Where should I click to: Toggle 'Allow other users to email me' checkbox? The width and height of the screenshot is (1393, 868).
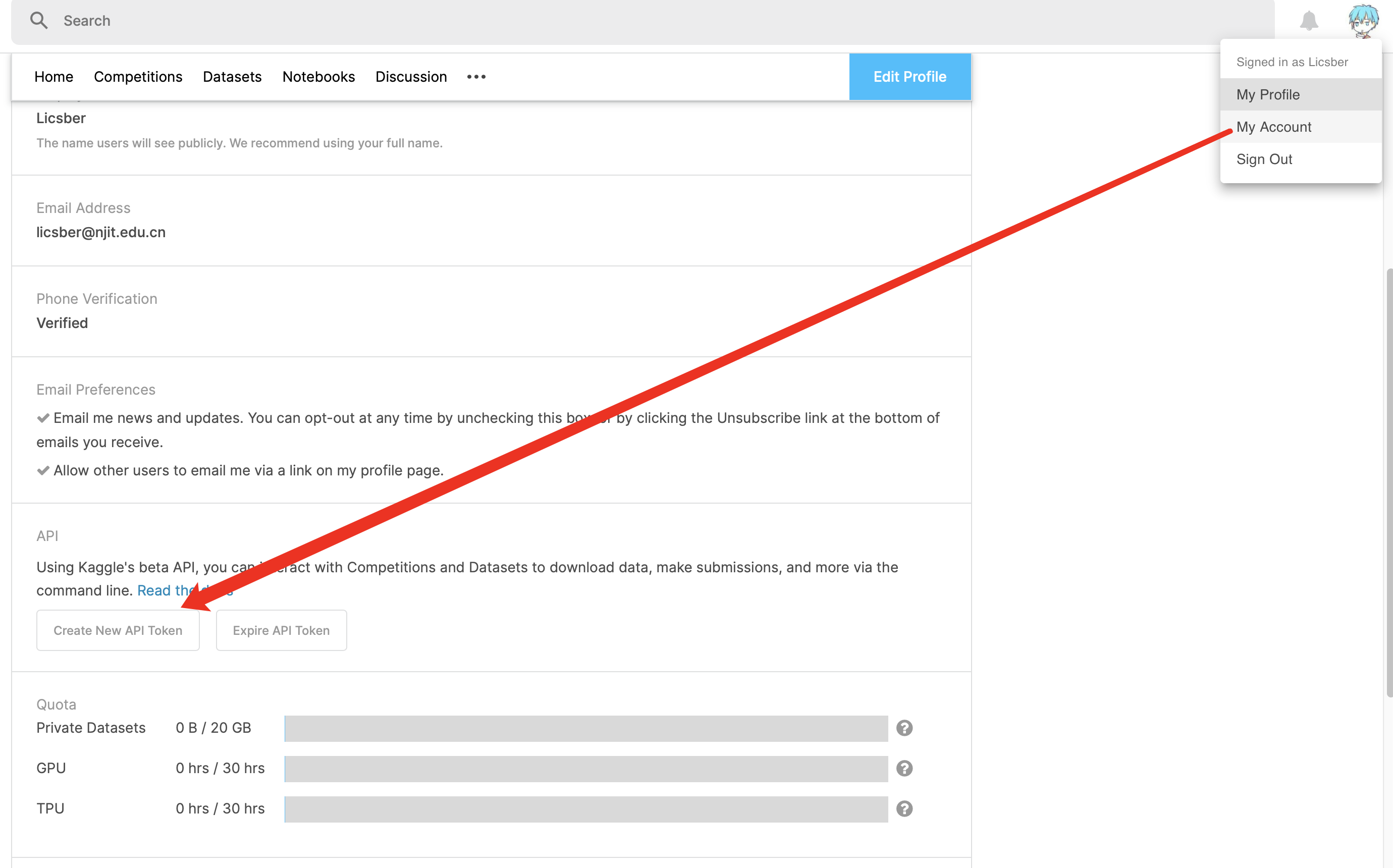[x=43, y=471]
